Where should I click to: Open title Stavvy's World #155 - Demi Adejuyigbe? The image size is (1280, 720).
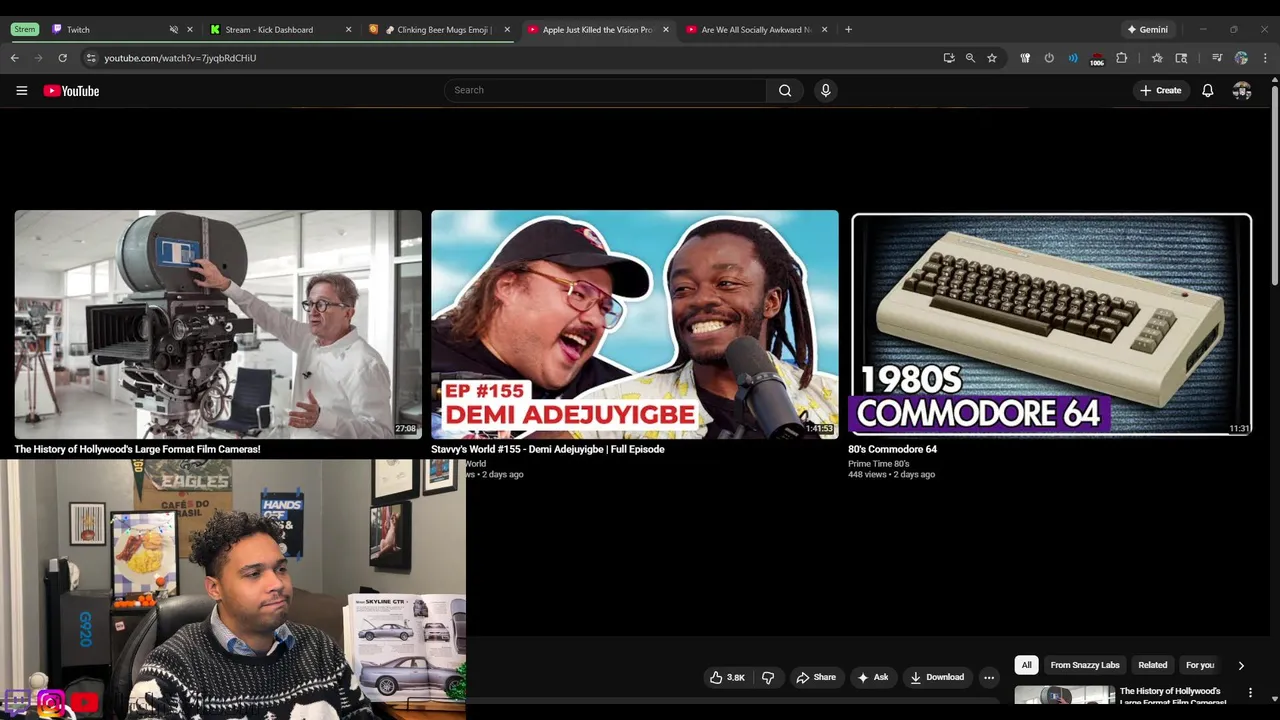pyautogui.click(x=547, y=449)
